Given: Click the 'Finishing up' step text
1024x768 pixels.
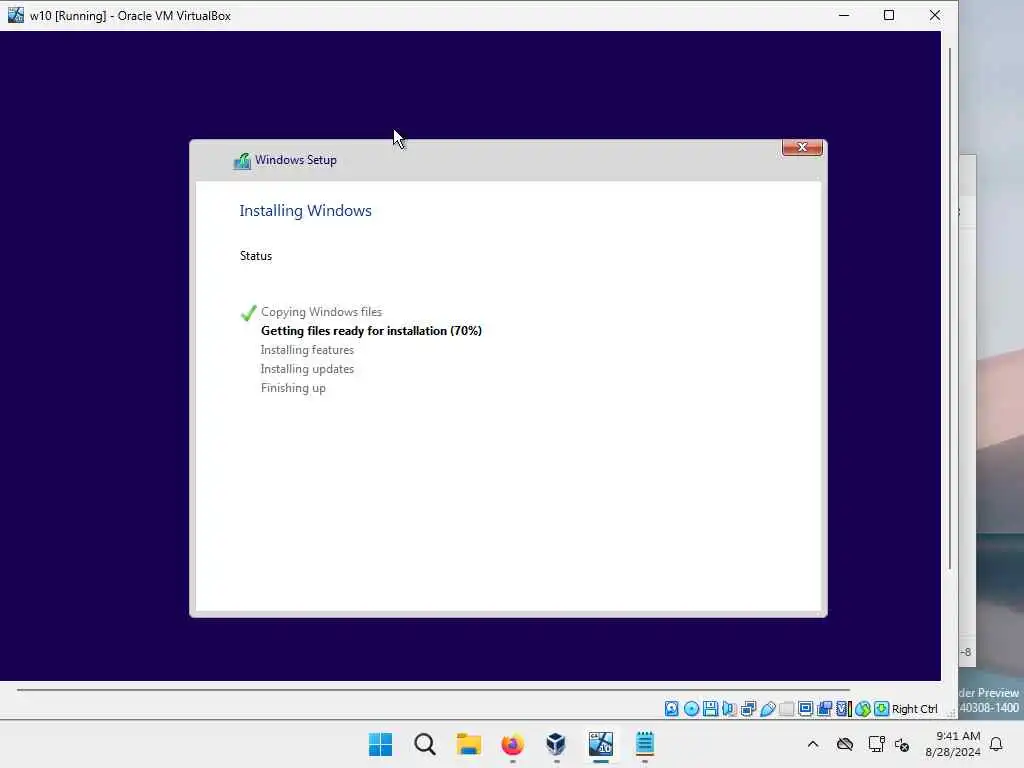Looking at the screenshot, I should (x=293, y=388).
